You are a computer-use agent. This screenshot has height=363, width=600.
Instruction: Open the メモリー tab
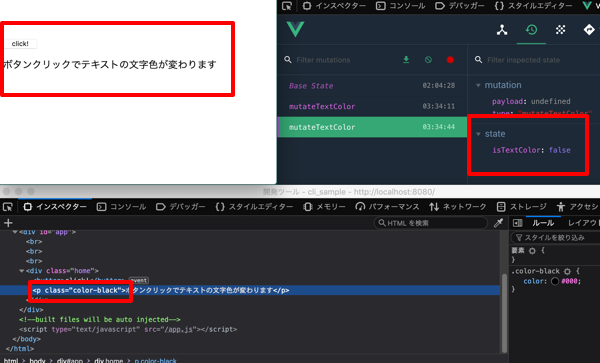[324, 207]
